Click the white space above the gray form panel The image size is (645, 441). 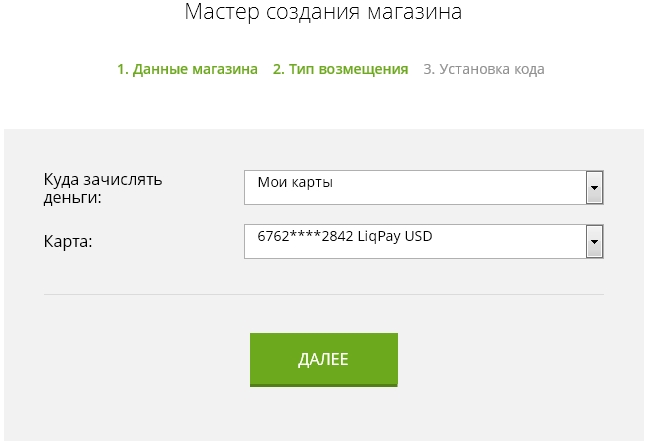coord(323,105)
